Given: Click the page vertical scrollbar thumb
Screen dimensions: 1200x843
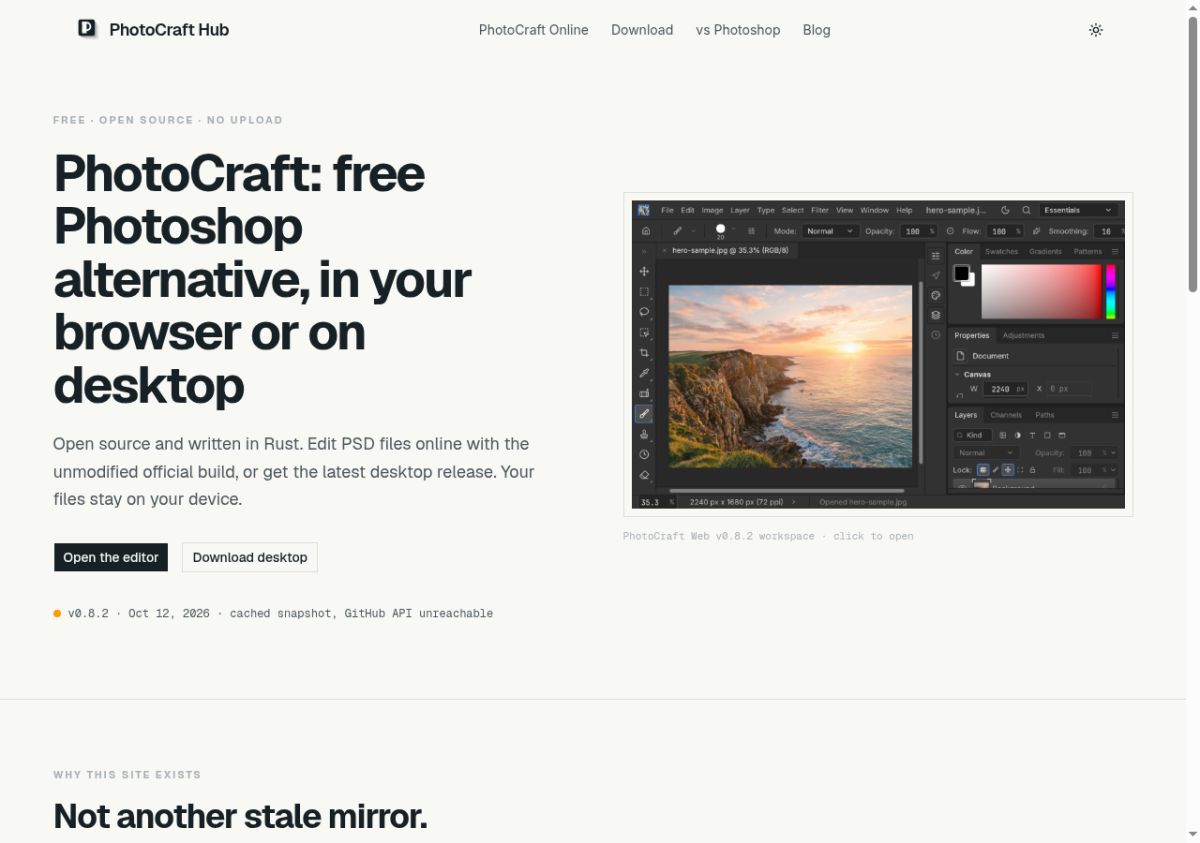Looking at the screenshot, I should (x=1193, y=156).
